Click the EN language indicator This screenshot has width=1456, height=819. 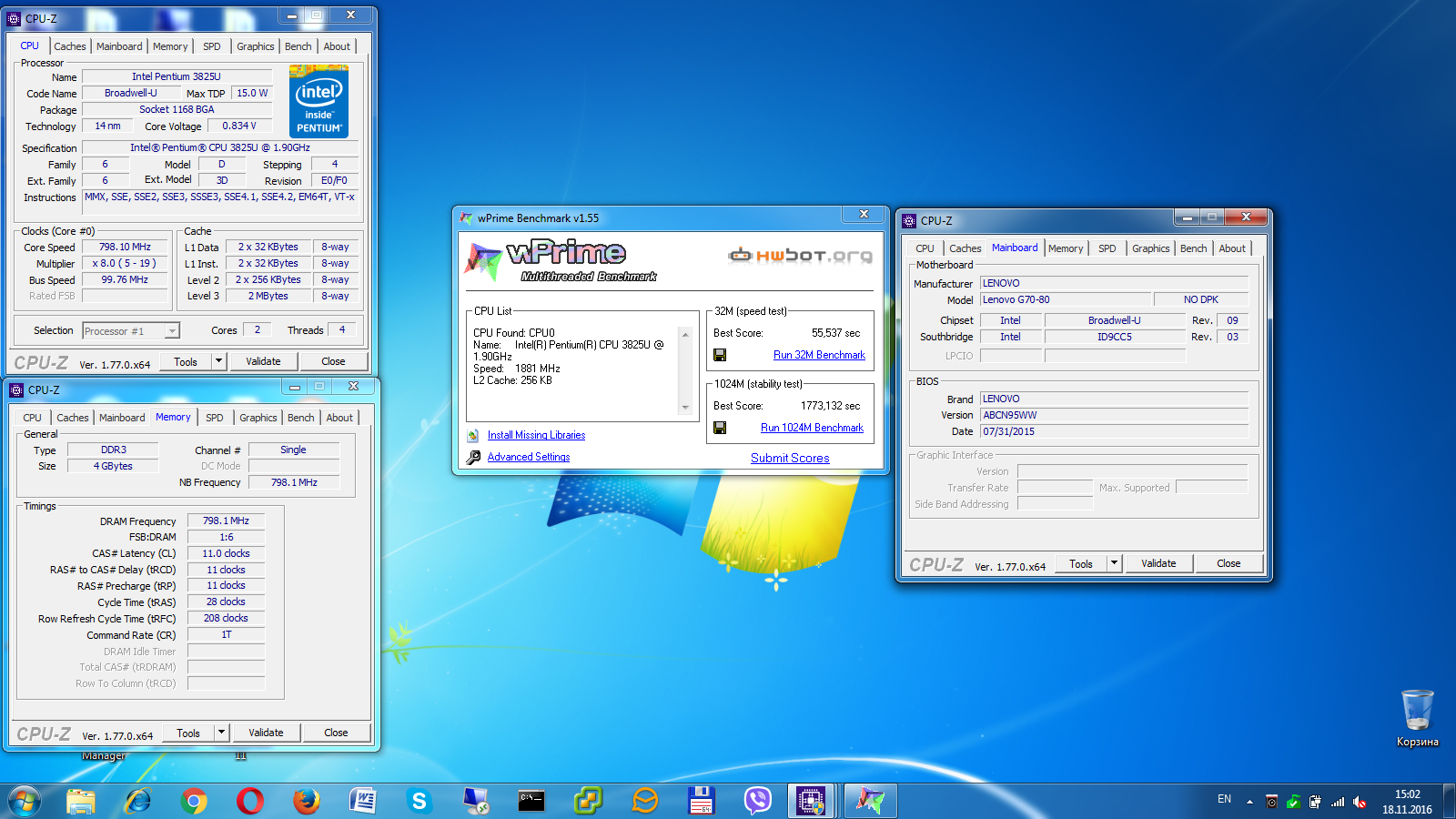[x=1224, y=799]
